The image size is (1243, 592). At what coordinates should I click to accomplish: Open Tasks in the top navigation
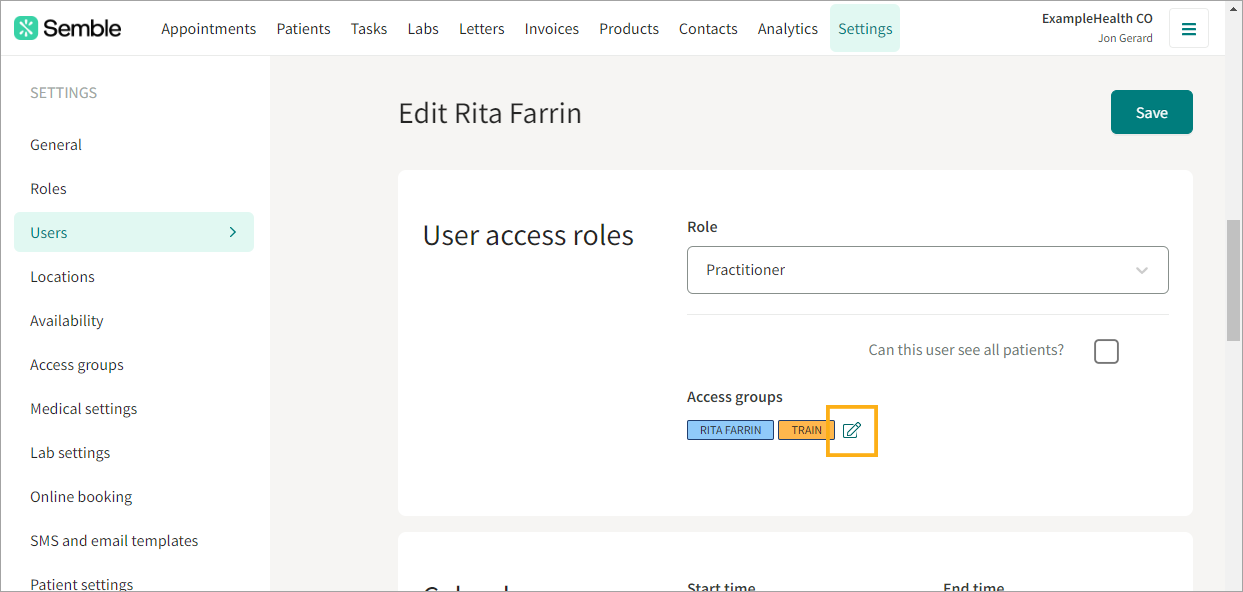click(369, 29)
